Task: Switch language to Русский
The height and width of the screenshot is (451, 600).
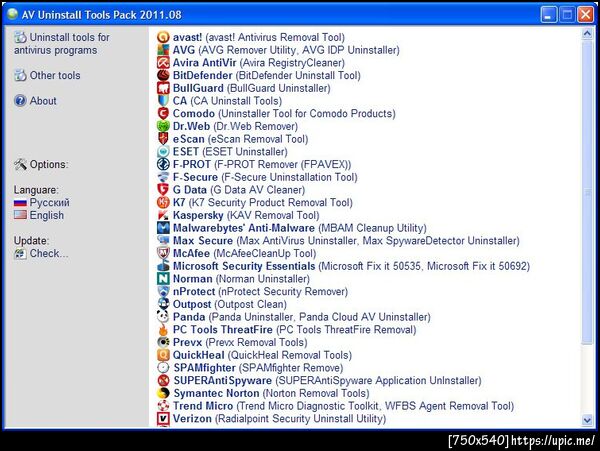Action: click(50, 202)
